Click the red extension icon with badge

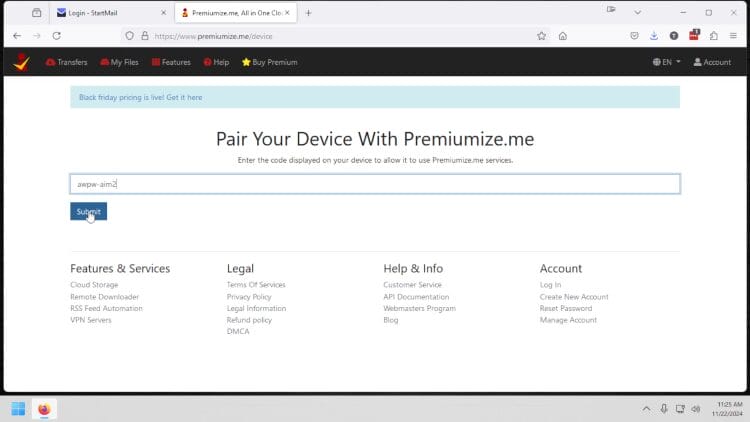(x=694, y=35)
